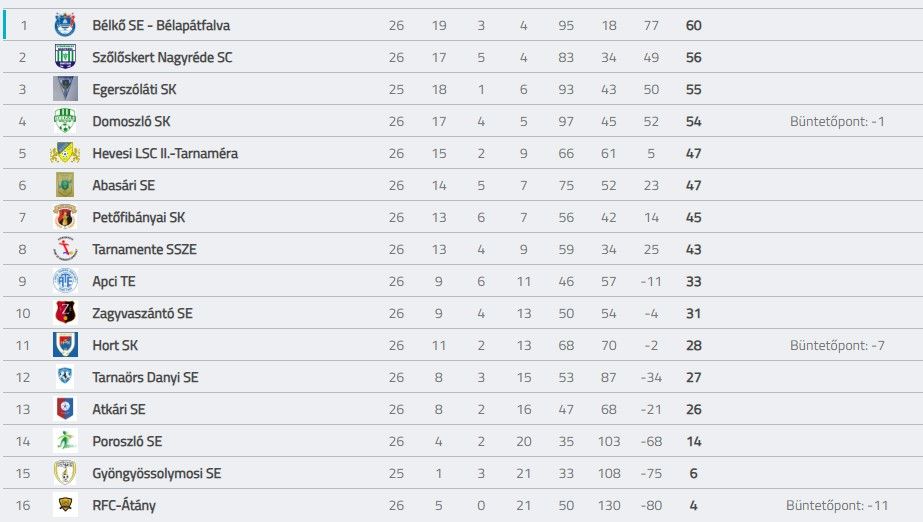Open the RFC-Átány team badge

tap(65, 505)
